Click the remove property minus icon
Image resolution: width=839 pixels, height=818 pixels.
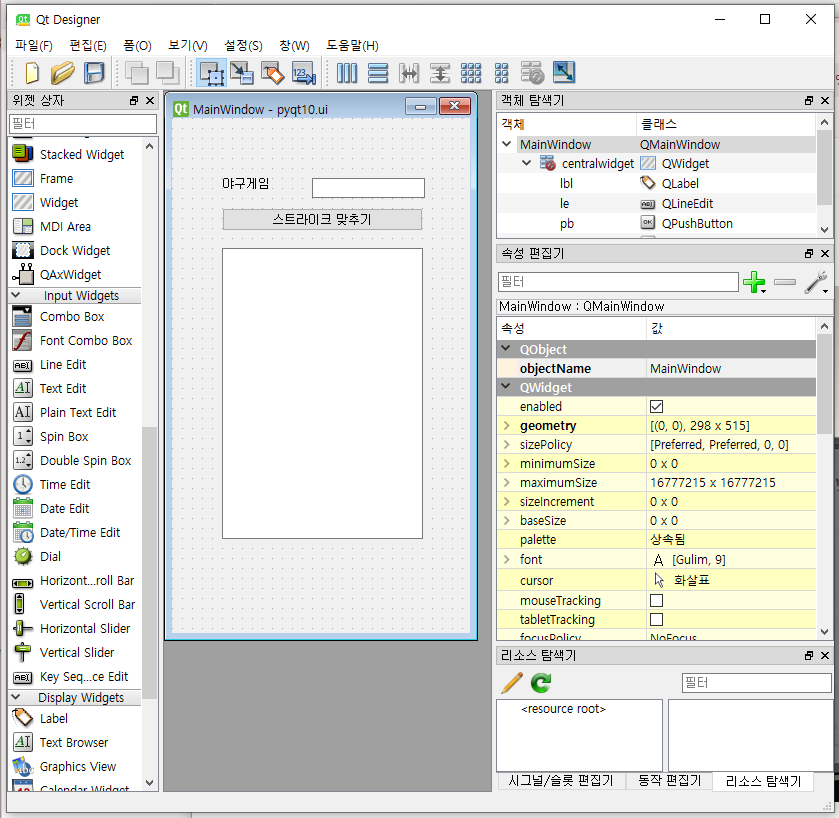click(x=784, y=282)
